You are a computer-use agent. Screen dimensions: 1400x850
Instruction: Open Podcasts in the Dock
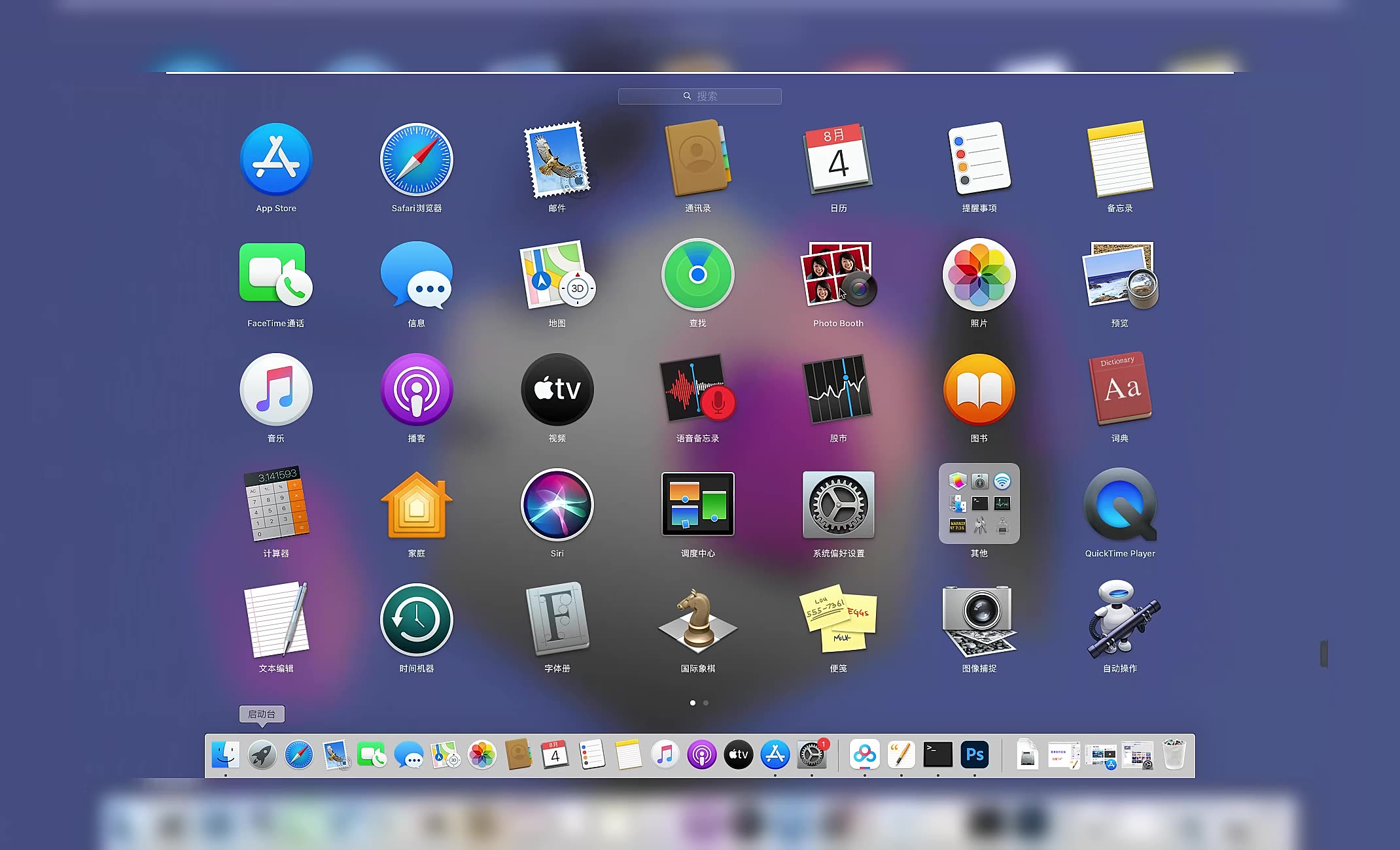702,755
